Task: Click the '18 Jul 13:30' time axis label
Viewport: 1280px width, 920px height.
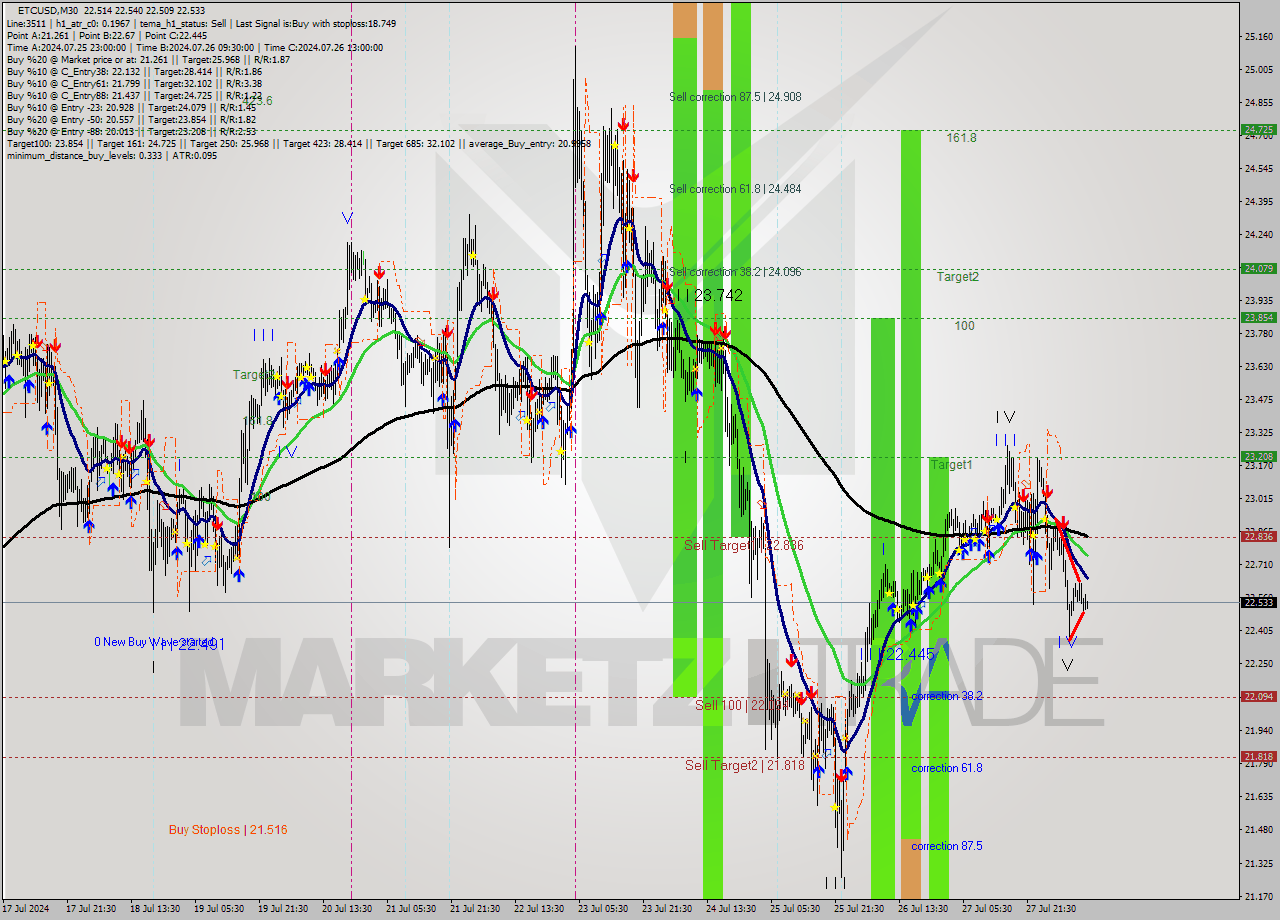Action: (x=155, y=909)
